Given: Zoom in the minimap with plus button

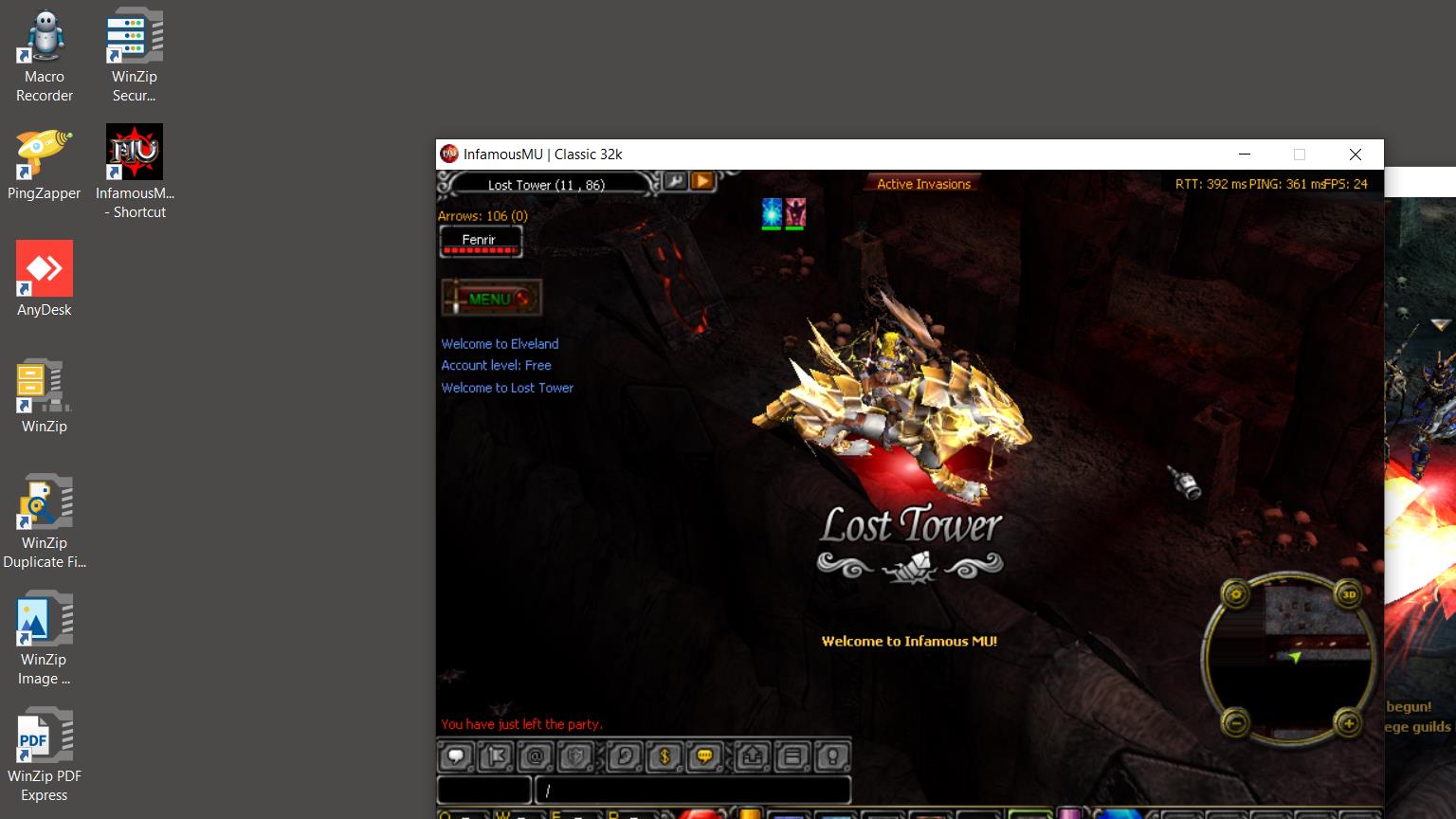Looking at the screenshot, I should [1348, 723].
